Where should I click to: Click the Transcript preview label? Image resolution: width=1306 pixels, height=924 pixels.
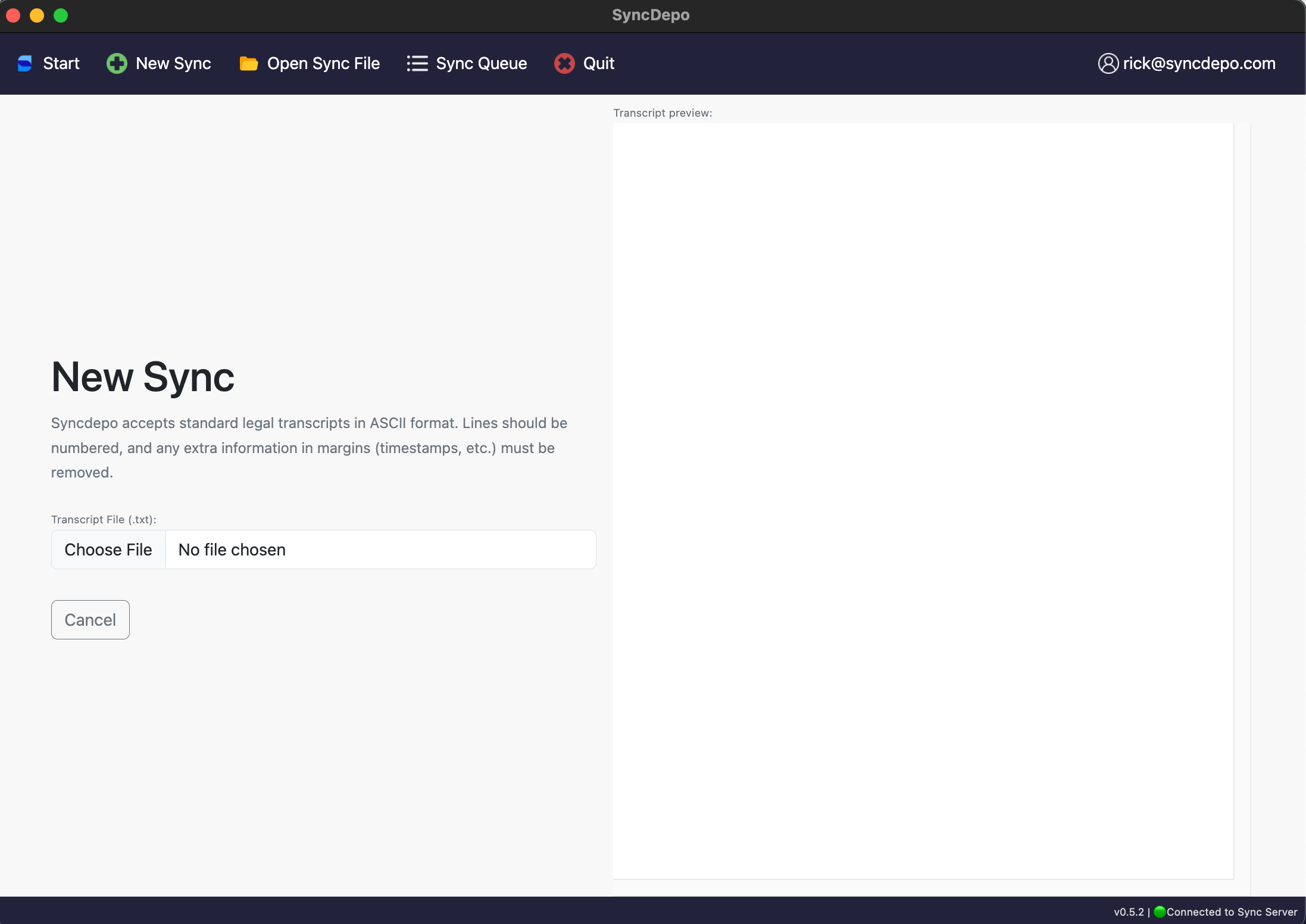coord(663,113)
